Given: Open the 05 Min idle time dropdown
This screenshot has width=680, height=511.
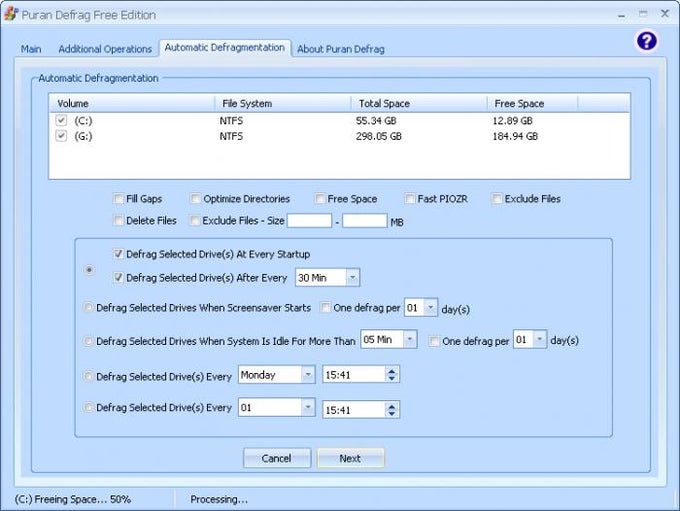Looking at the screenshot, I should coord(409,339).
